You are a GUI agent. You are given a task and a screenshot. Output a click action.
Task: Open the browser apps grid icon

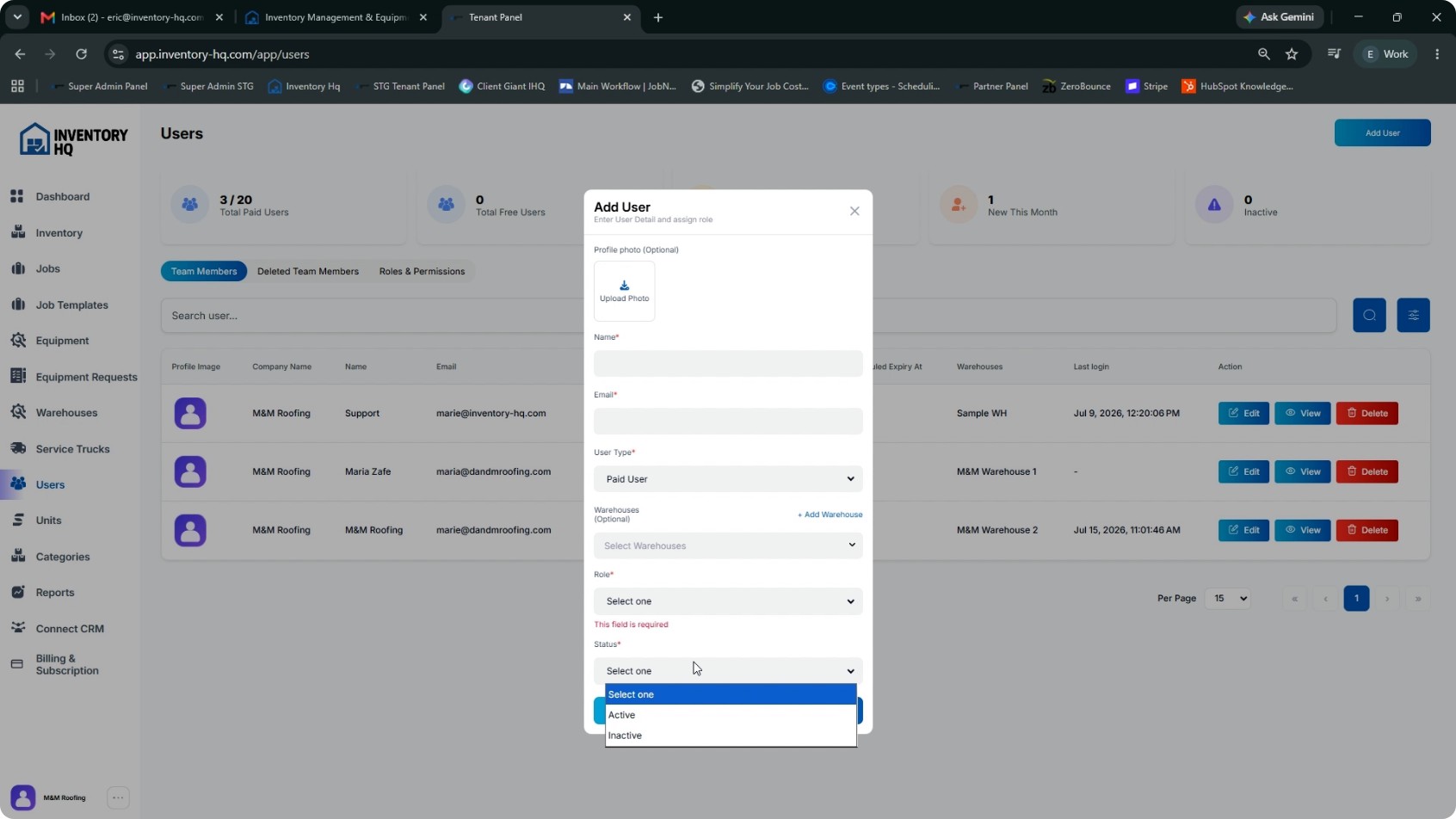click(17, 86)
